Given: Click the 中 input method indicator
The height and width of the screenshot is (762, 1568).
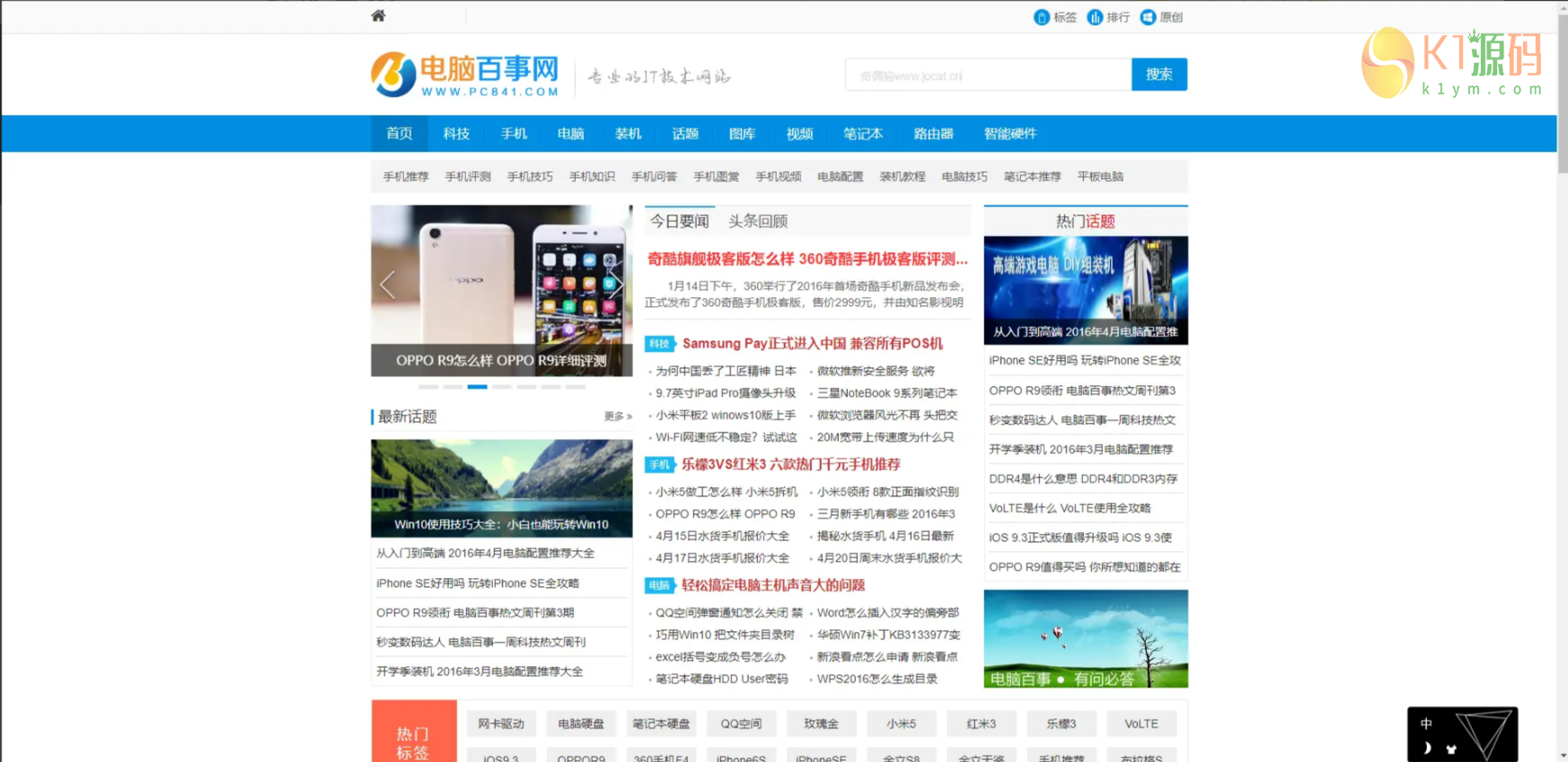Looking at the screenshot, I should point(1426,723).
